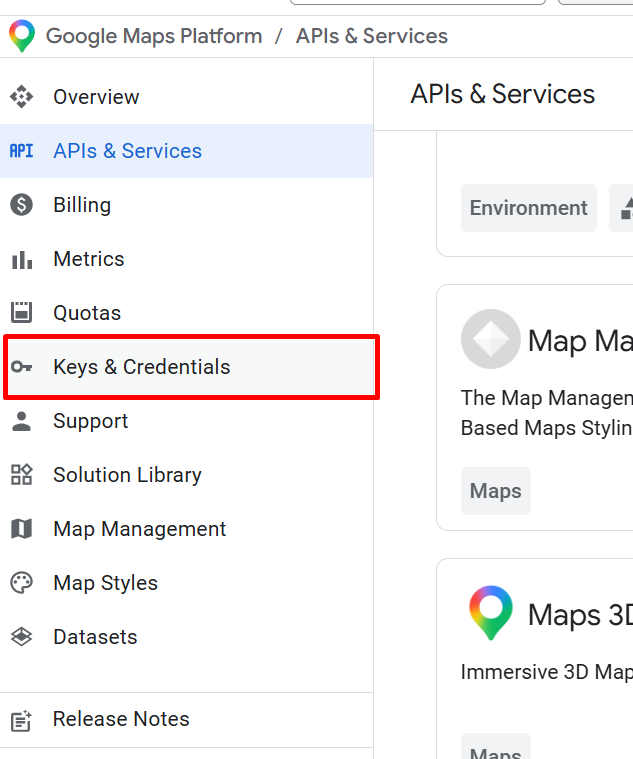Click the key icon for Keys & Credentials

[x=21, y=367]
